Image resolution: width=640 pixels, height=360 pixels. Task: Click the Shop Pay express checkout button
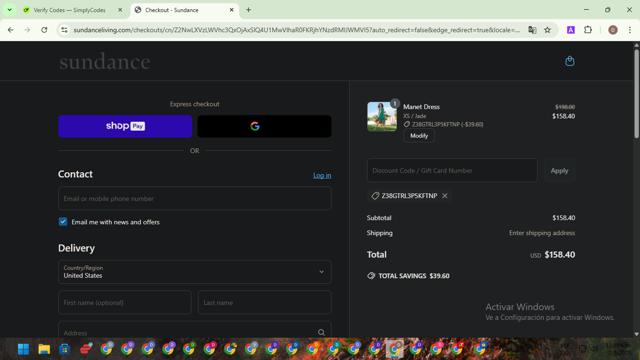point(125,126)
